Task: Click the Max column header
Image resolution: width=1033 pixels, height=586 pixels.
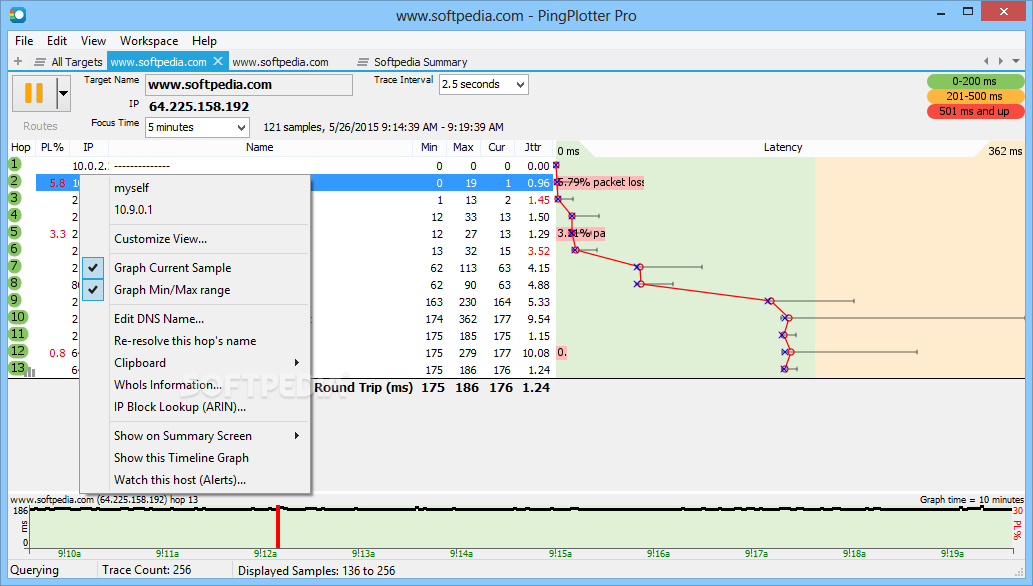Action: click(463, 147)
